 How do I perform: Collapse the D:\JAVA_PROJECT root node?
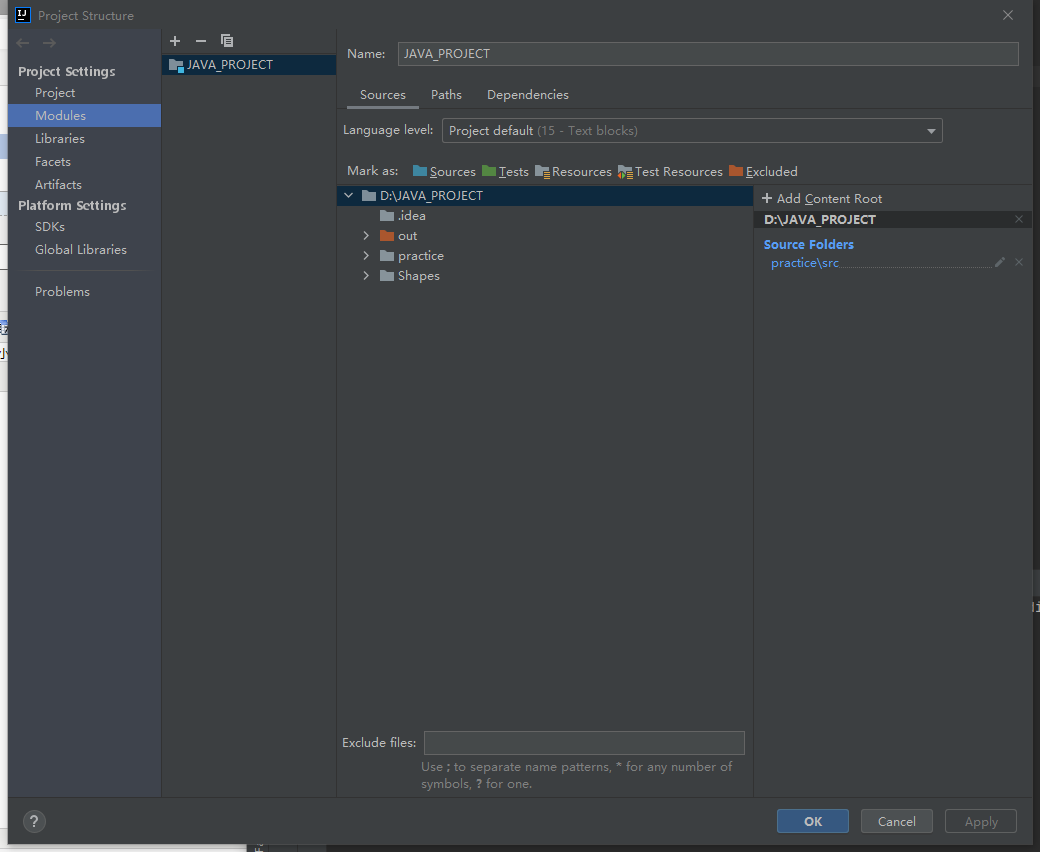pos(348,196)
